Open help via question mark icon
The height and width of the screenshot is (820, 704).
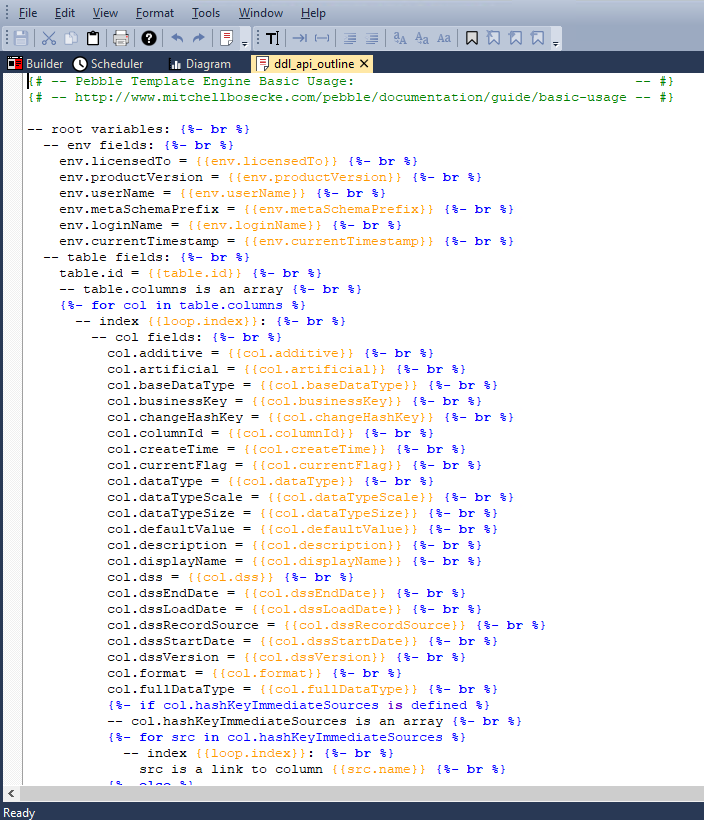click(149, 38)
